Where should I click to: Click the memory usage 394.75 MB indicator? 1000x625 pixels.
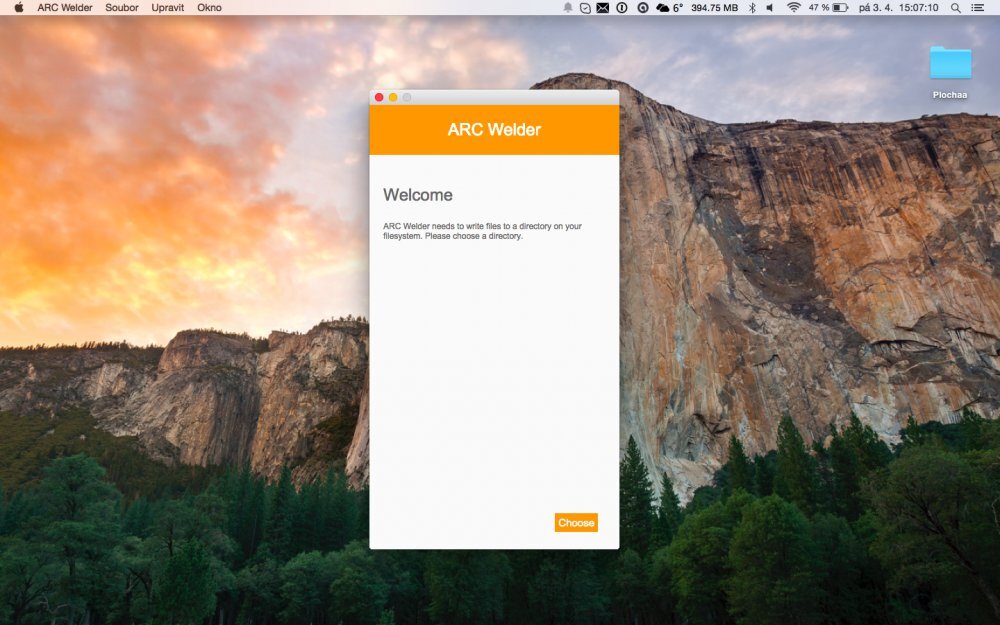pos(714,7)
